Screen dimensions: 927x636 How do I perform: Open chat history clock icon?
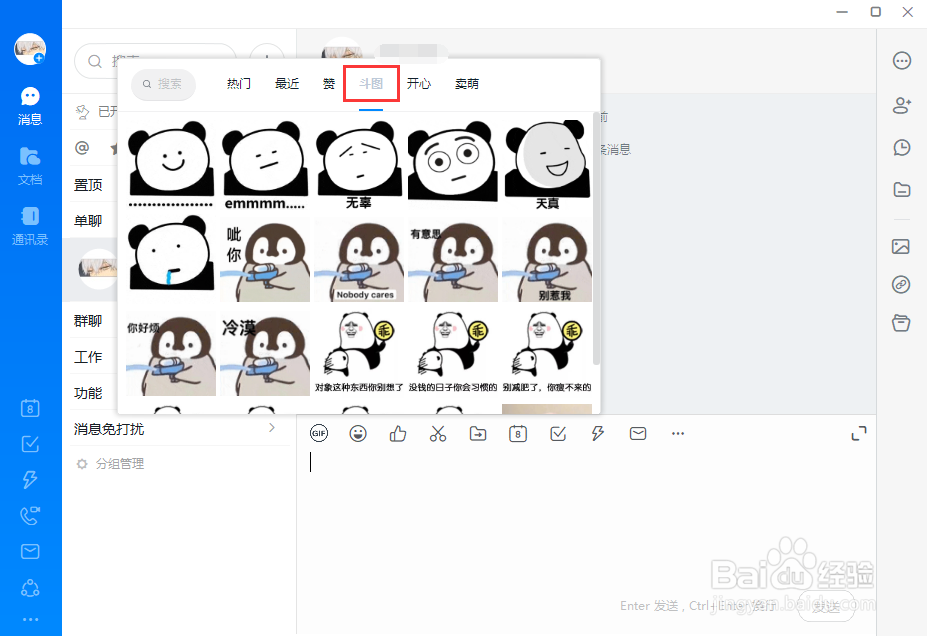pyautogui.click(x=902, y=147)
